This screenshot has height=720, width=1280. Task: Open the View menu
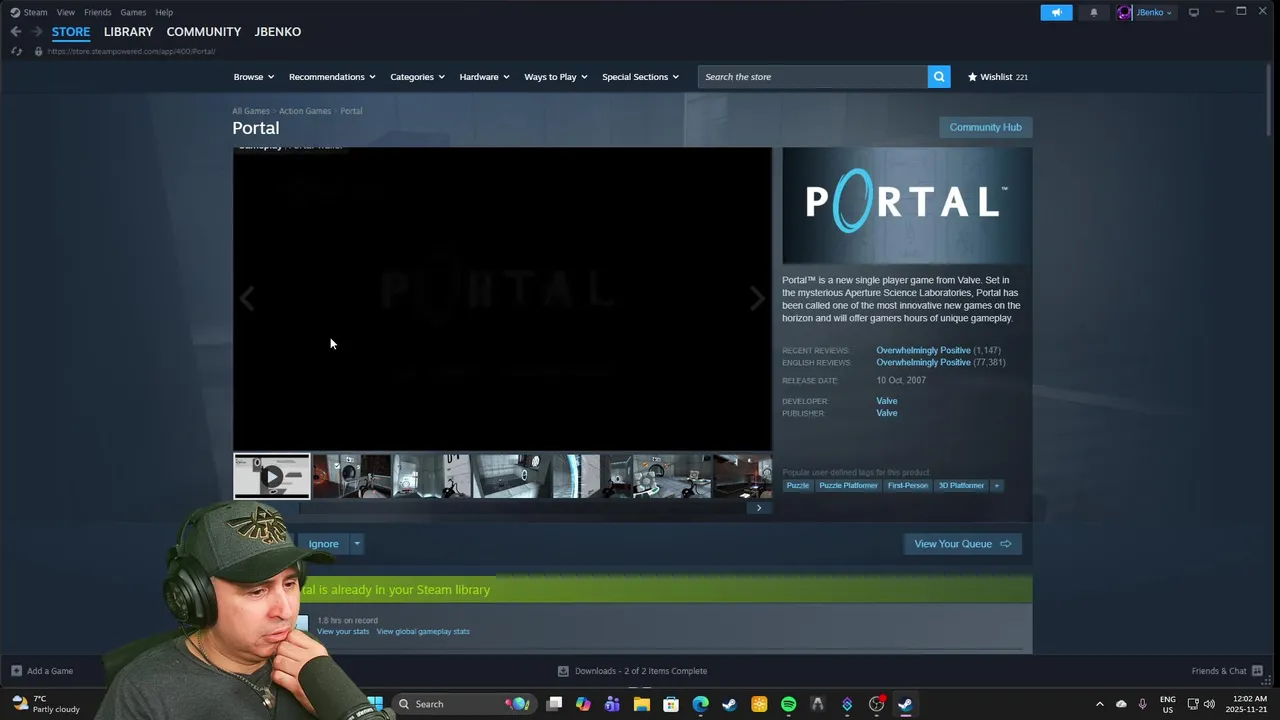(x=66, y=12)
